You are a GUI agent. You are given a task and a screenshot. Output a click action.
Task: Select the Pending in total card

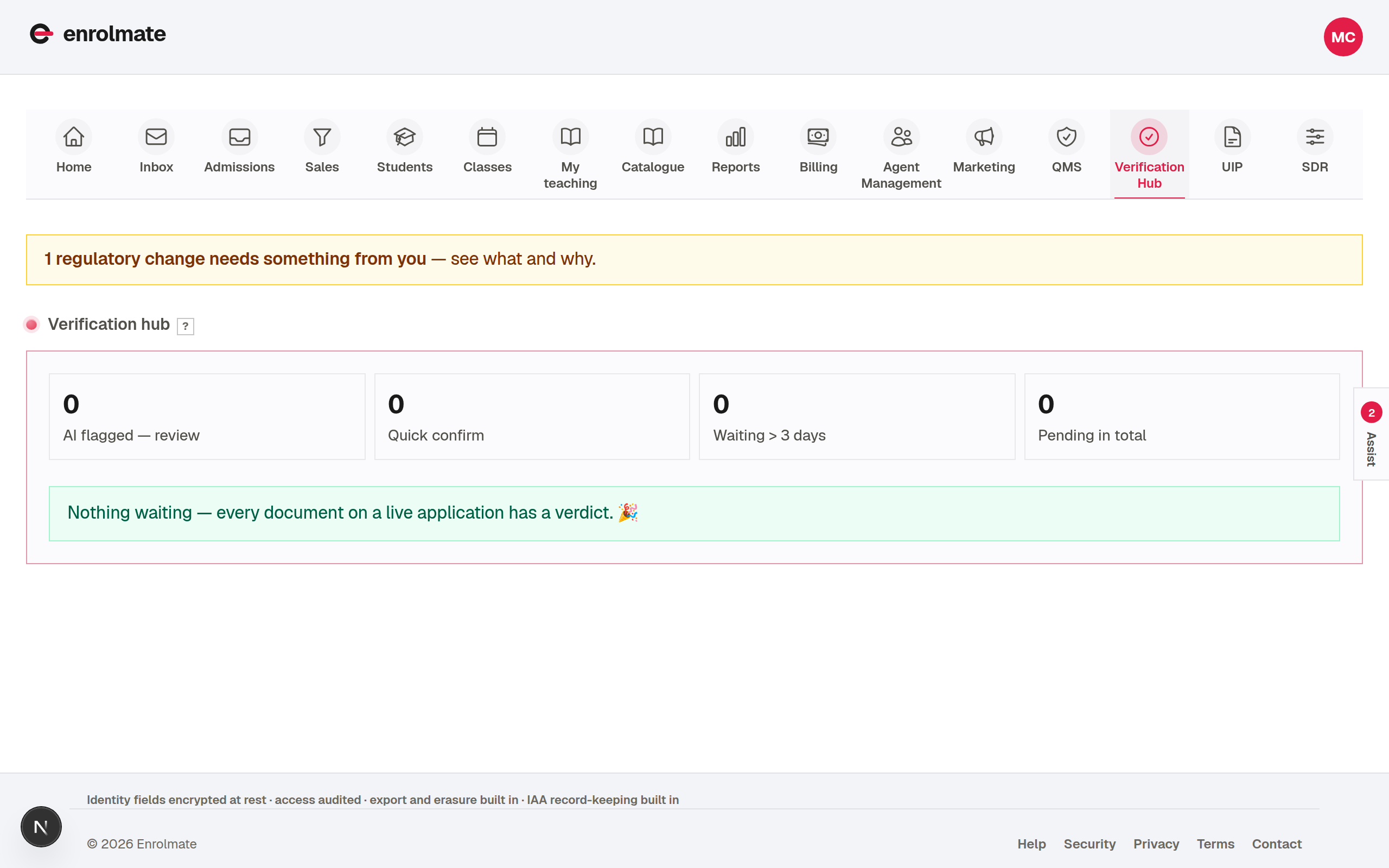[1182, 417]
